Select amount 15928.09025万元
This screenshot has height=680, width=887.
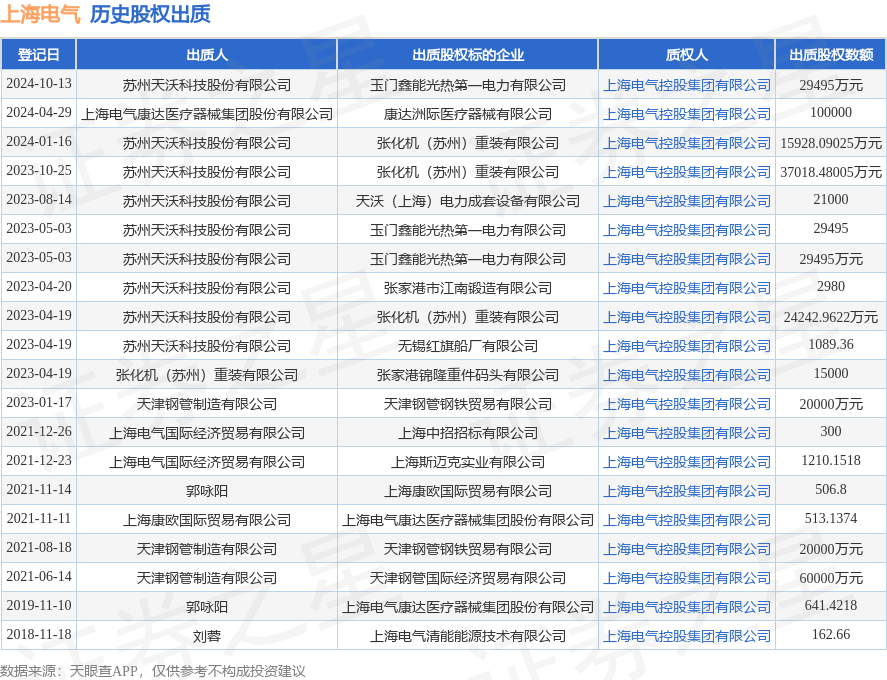point(830,143)
